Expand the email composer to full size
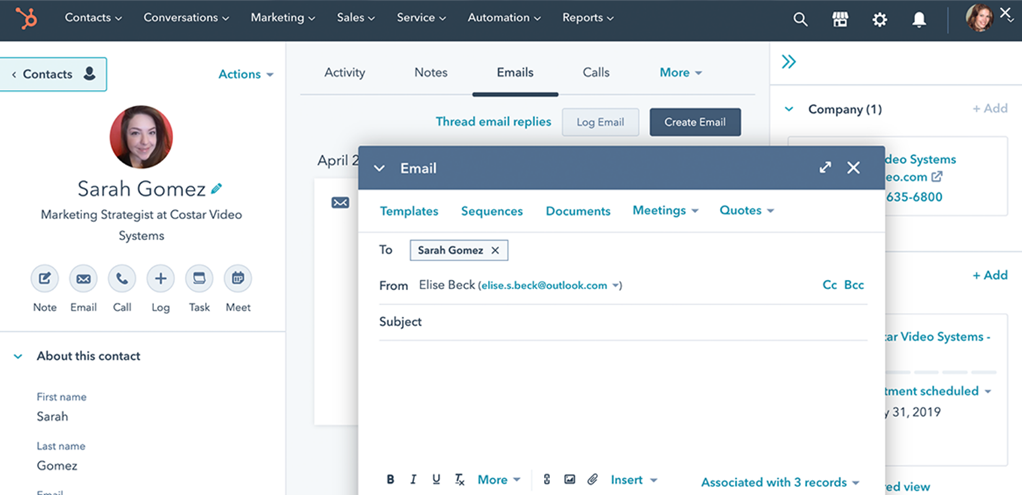The width and height of the screenshot is (1022, 495). pyautogui.click(x=825, y=168)
